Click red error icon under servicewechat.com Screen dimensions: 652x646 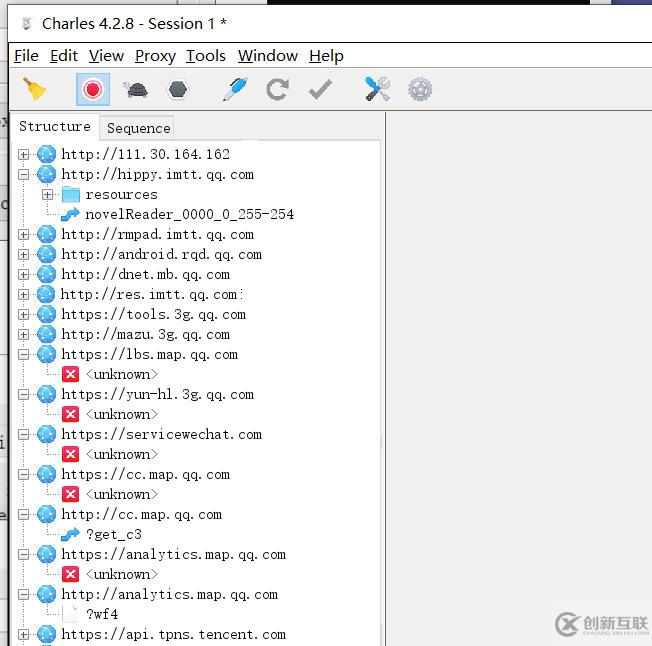pos(71,454)
